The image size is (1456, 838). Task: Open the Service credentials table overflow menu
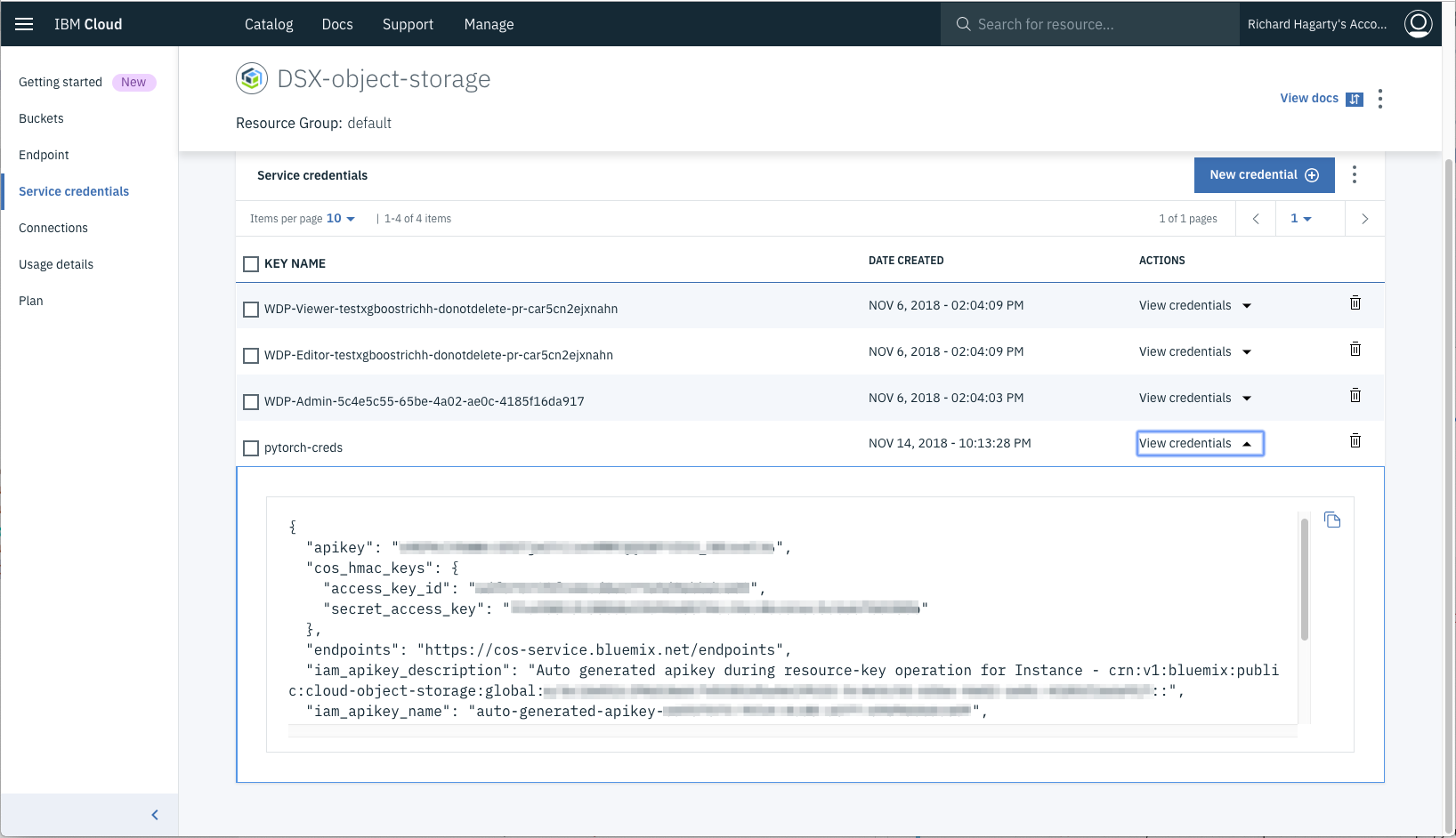point(1355,175)
